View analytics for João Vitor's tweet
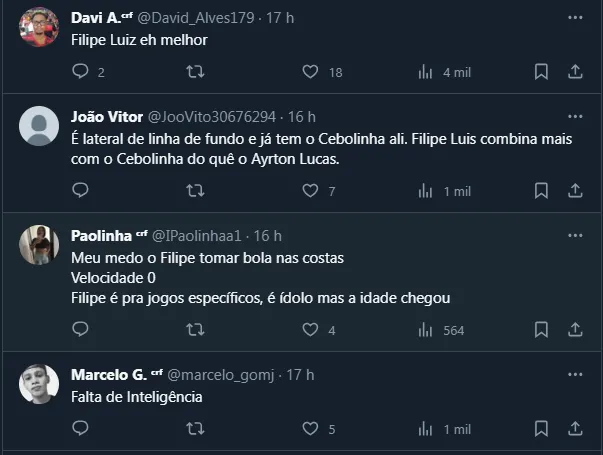The height and width of the screenshot is (455, 603). coord(425,190)
